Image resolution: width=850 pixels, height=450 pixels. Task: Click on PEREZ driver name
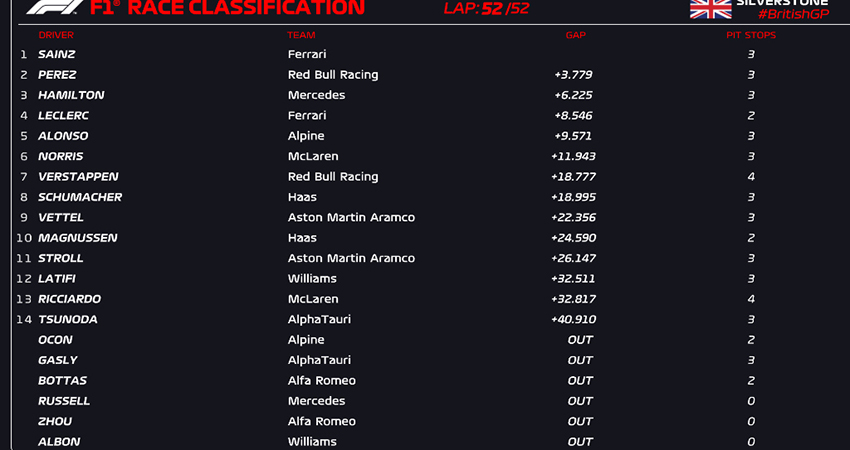coord(57,75)
